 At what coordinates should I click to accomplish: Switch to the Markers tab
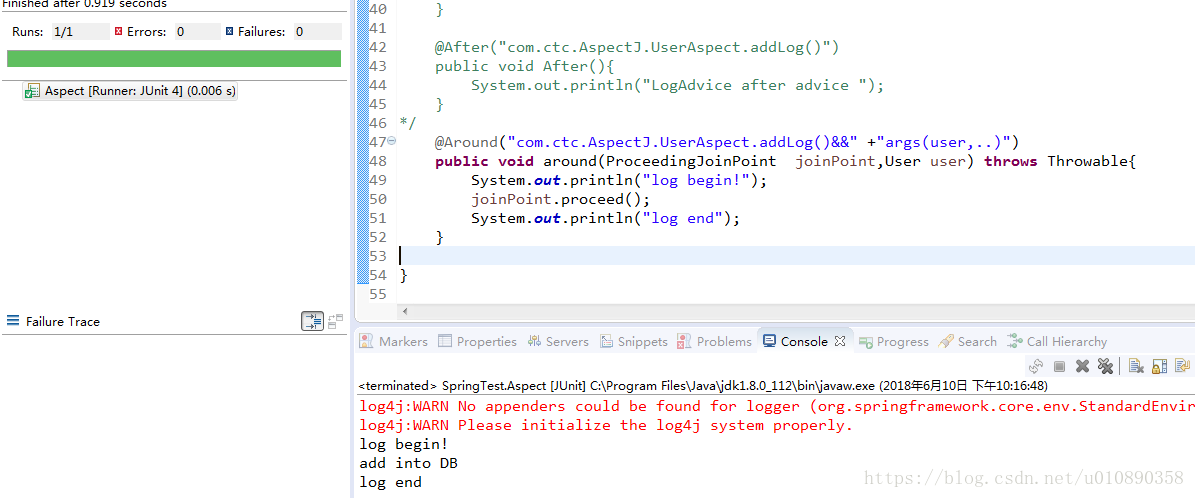coord(394,342)
